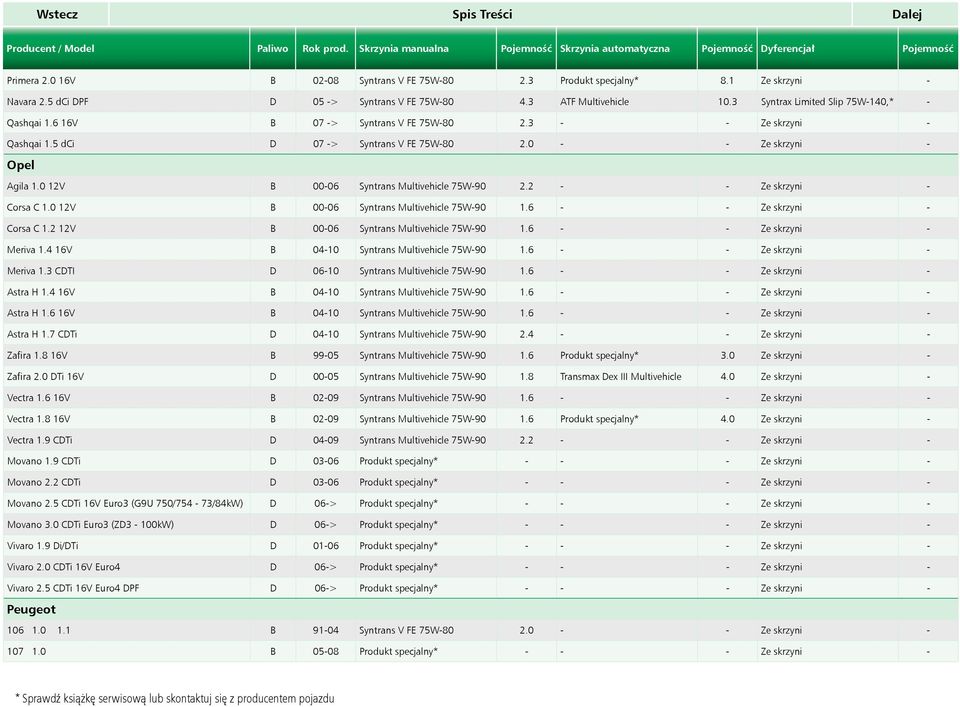Viewport: 960px width, 707px height.
Task: Click Transmax Dex III Multivehicle cell
Action: [620, 376]
